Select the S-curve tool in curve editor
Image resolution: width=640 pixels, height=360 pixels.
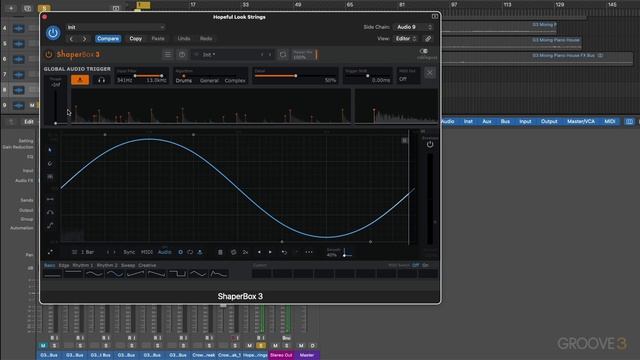point(50,225)
